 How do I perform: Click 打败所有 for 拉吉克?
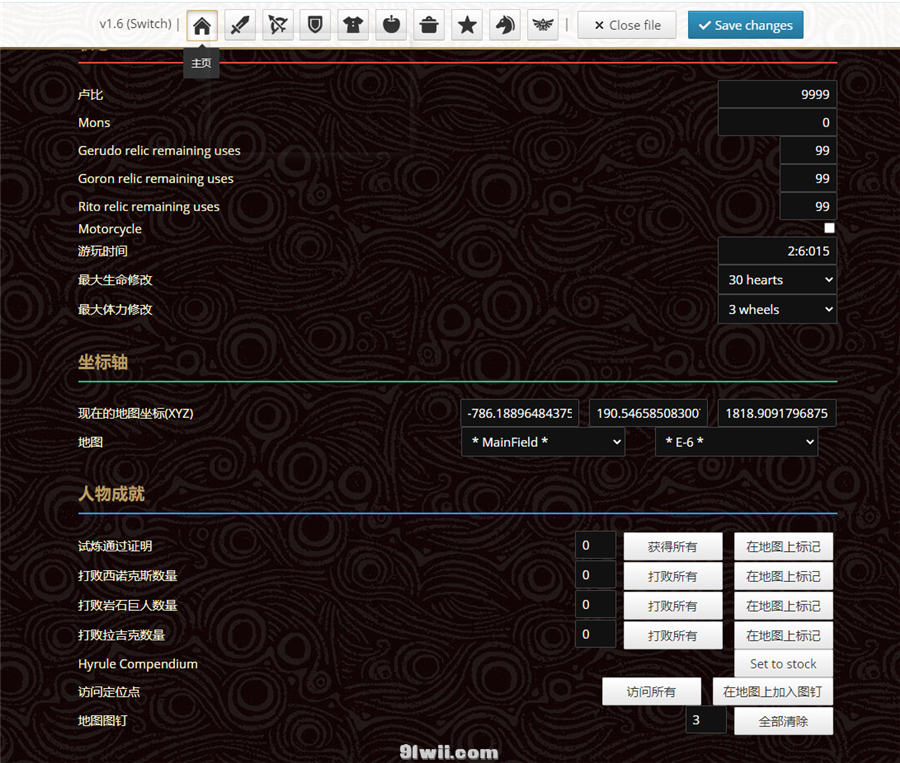(x=673, y=636)
